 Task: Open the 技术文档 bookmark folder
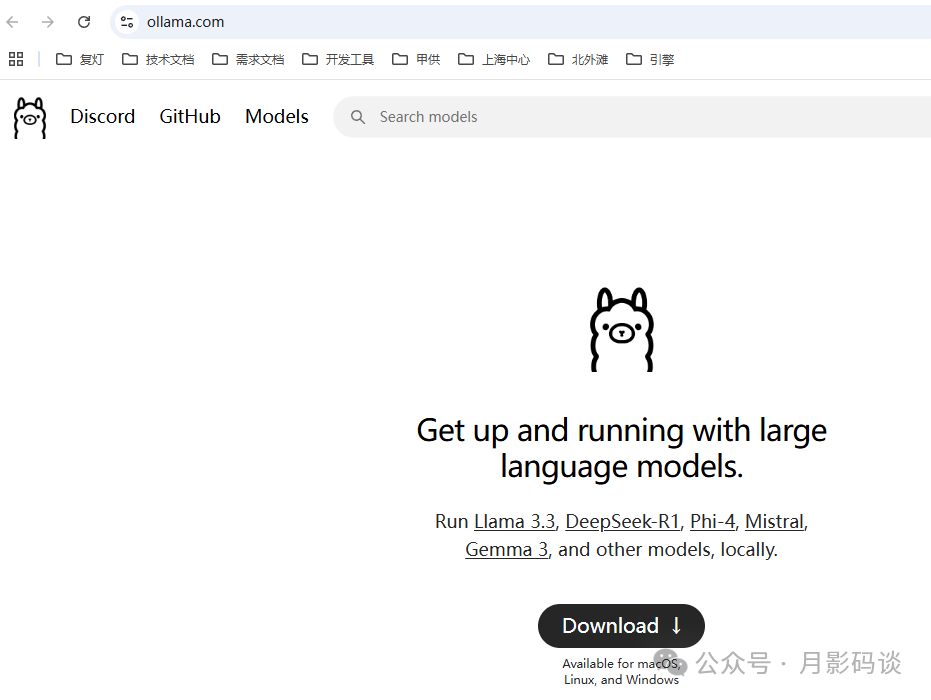158,59
